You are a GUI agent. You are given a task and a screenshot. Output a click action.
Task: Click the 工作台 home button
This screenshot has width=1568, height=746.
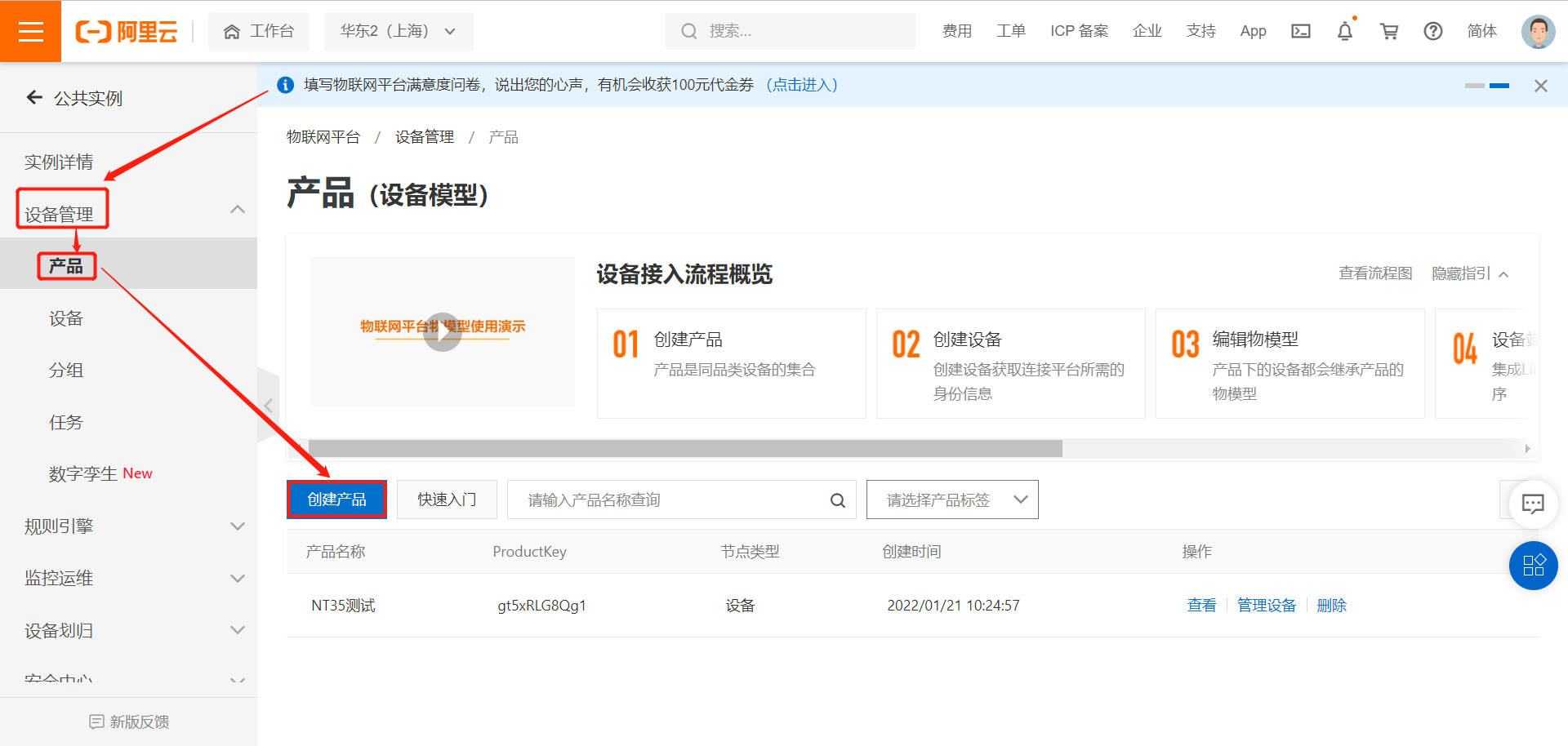click(259, 31)
